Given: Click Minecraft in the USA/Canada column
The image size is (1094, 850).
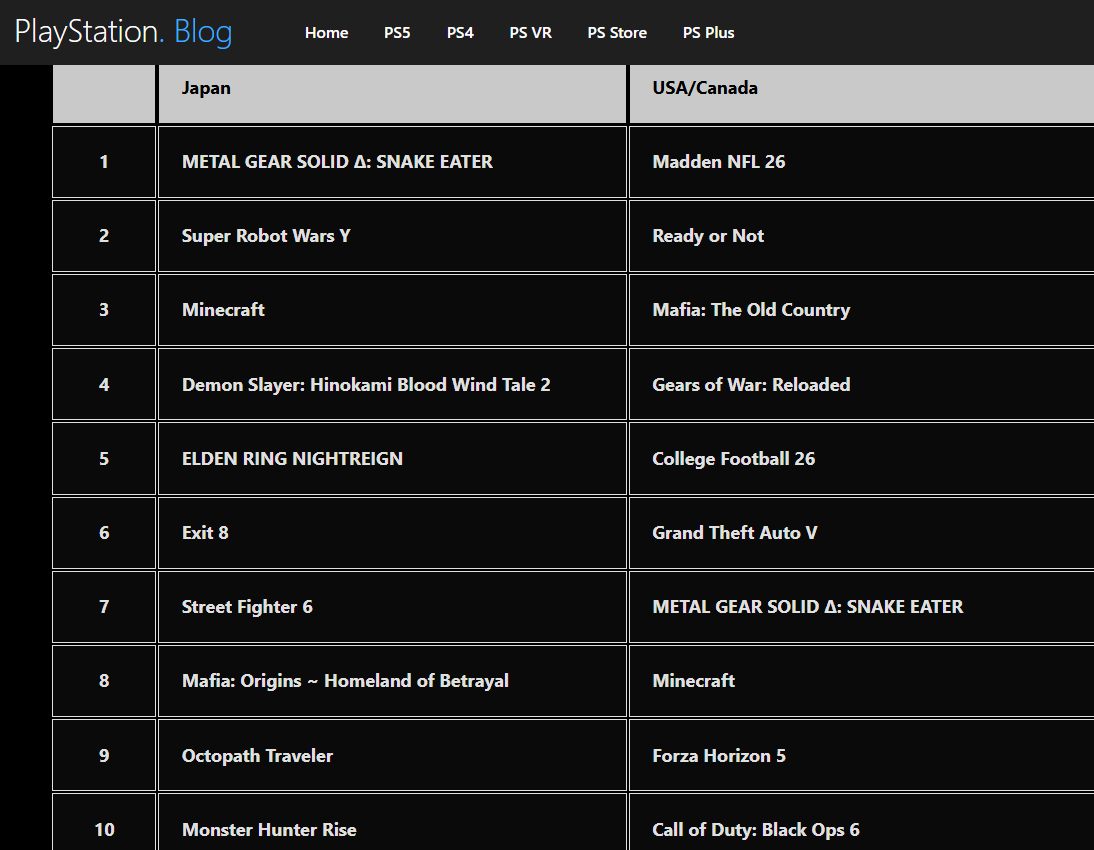Looking at the screenshot, I should pos(862,681).
